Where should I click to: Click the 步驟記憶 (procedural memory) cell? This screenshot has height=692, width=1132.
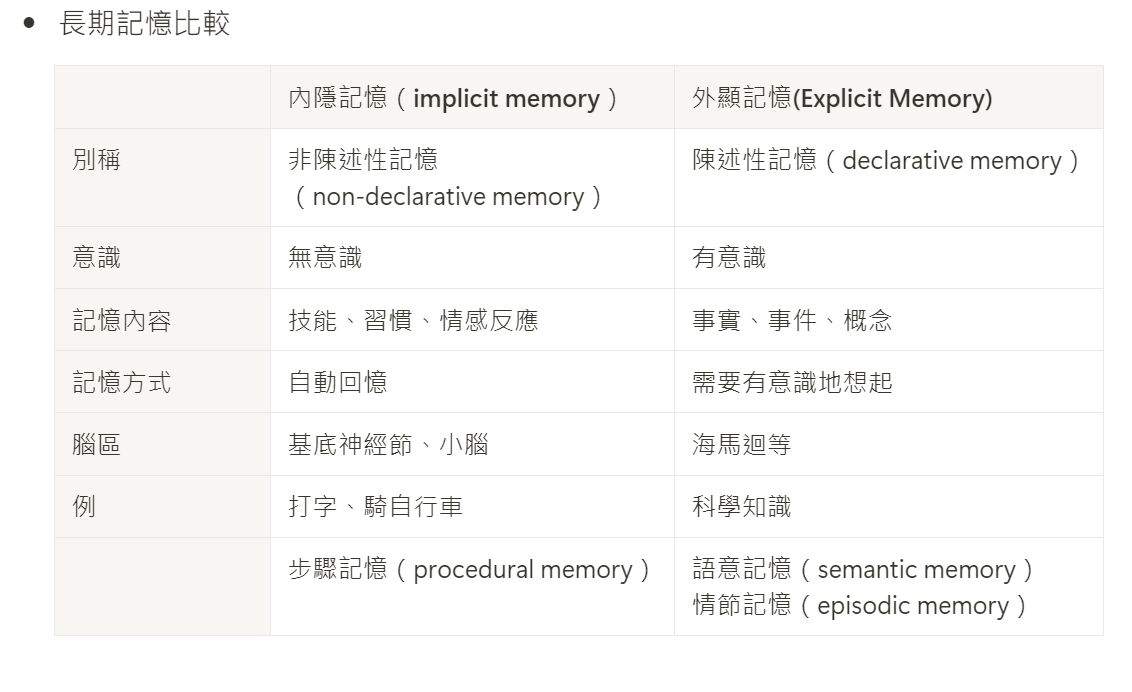coord(469,570)
